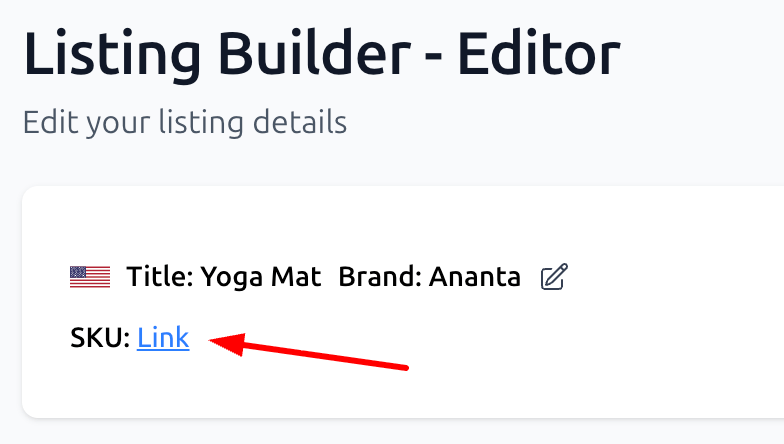Click the brand name Ananta

tap(475, 277)
